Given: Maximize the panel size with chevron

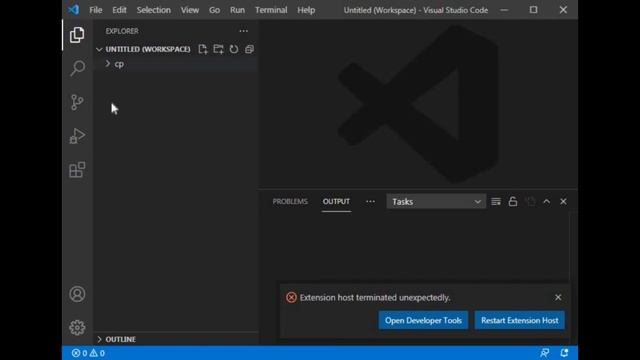Looking at the screenshot, I should tap(547, 202).
